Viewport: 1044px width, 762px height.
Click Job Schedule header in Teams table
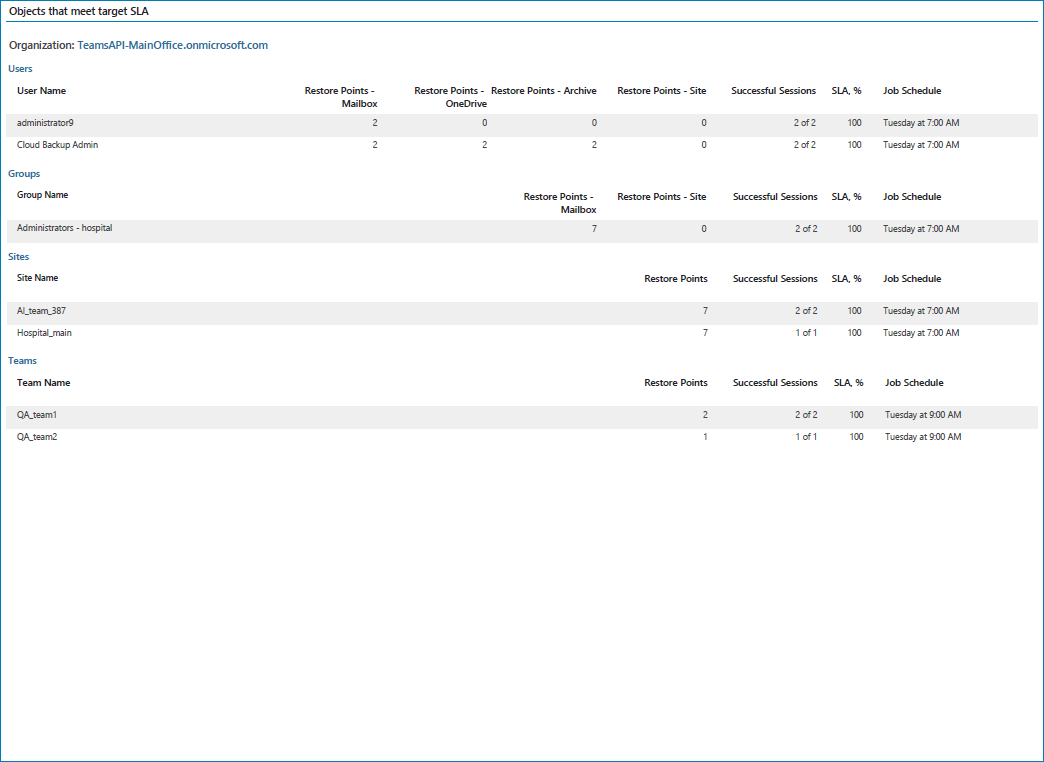[914, 382]
